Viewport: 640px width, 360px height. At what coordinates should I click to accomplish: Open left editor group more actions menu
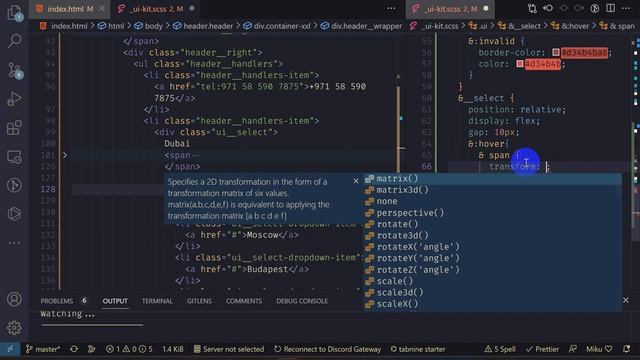(391, 9)
